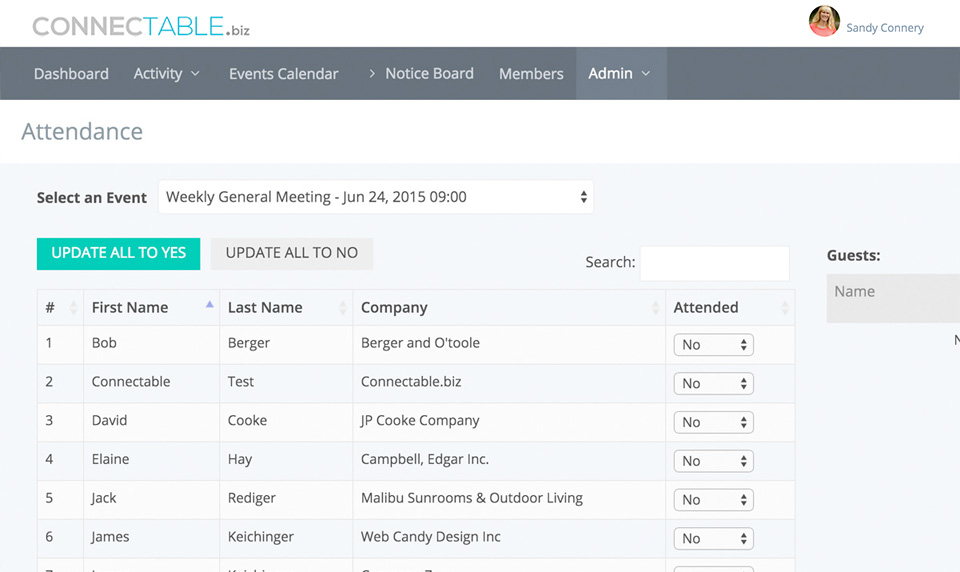The image size is (960, 572).
Task: Change Attended value for David Cooke
Action: (713, 422)
